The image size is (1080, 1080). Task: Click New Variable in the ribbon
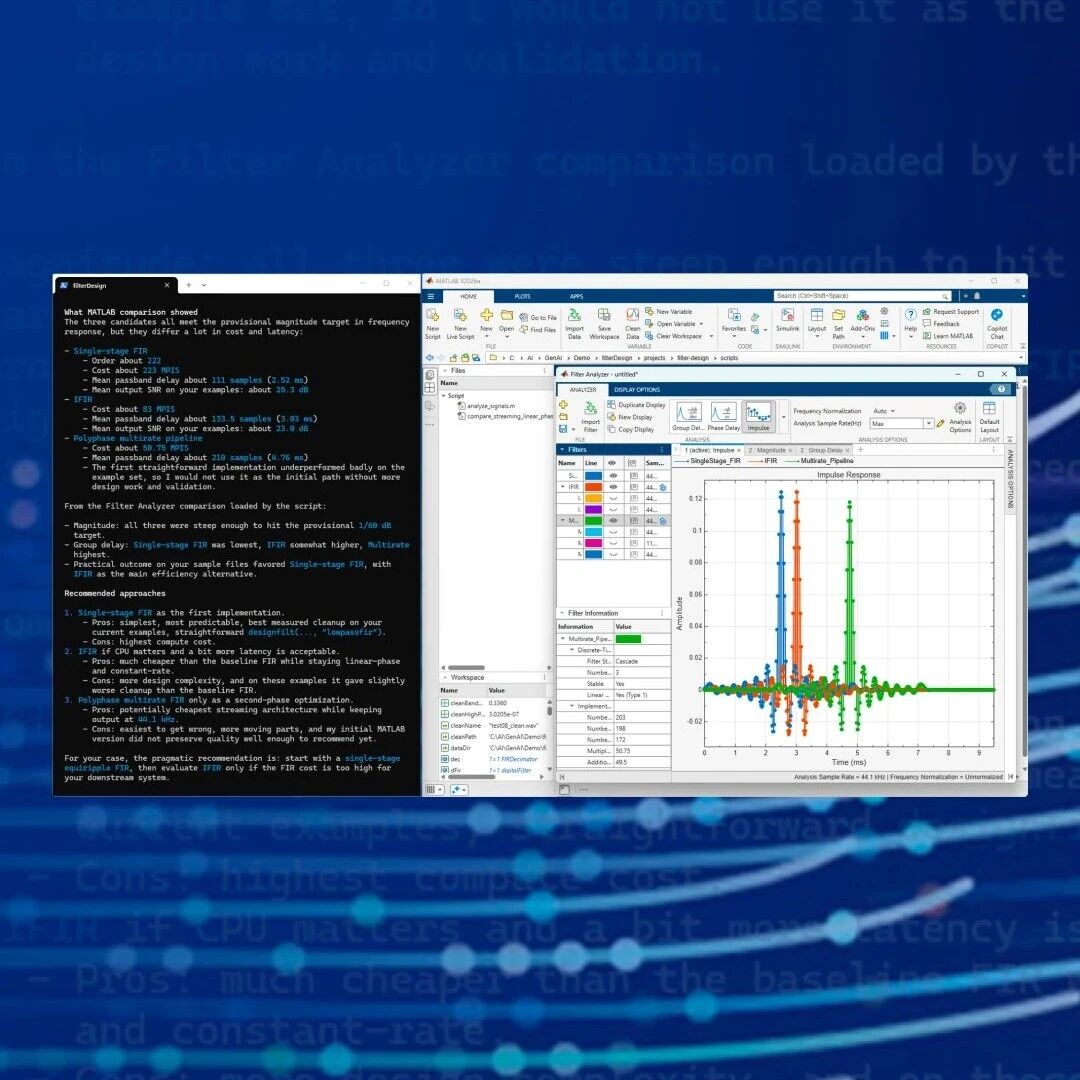pyautogui.click(x=669, y=311)
